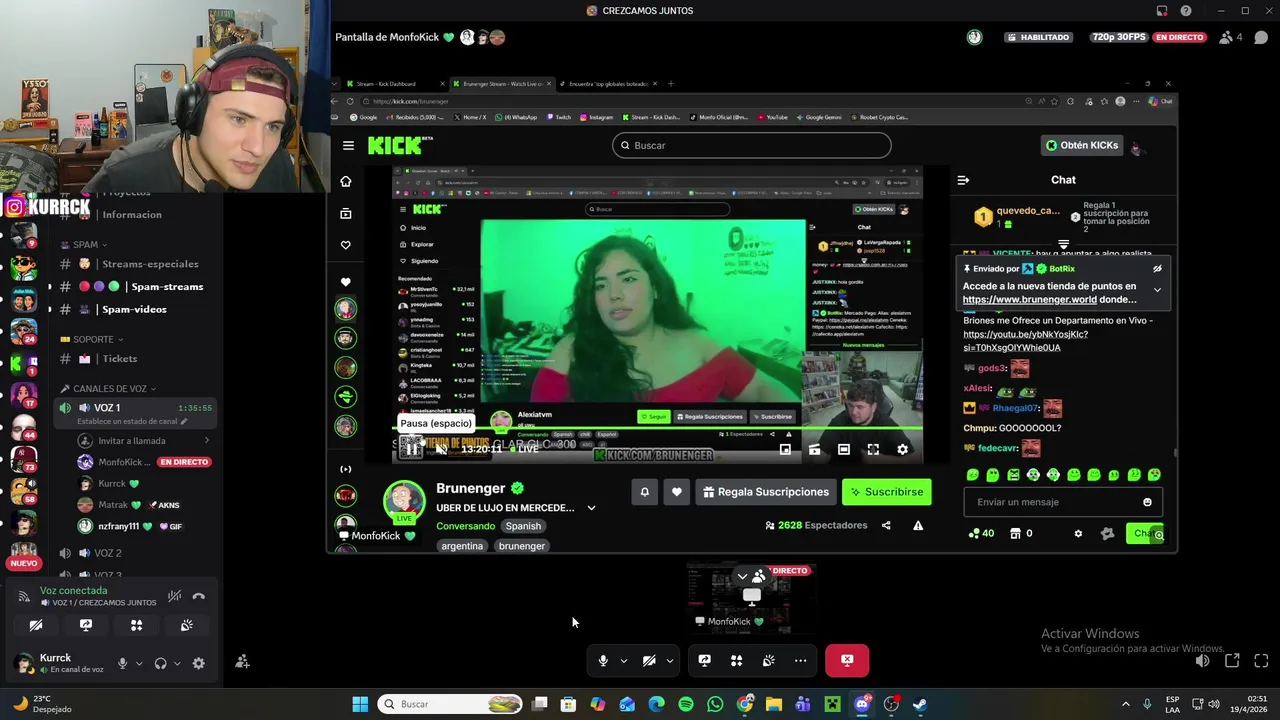Viewport: 1280px width, 720px height.
Task: Open input device dropdown beside user mic
Action: pyautogui.click(x=138, y=663)
